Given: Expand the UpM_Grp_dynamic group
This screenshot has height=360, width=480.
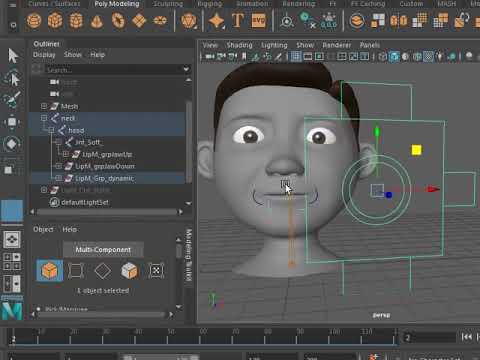Looking at the screenshot, I should pyautogui.click(x=58, y=178).
